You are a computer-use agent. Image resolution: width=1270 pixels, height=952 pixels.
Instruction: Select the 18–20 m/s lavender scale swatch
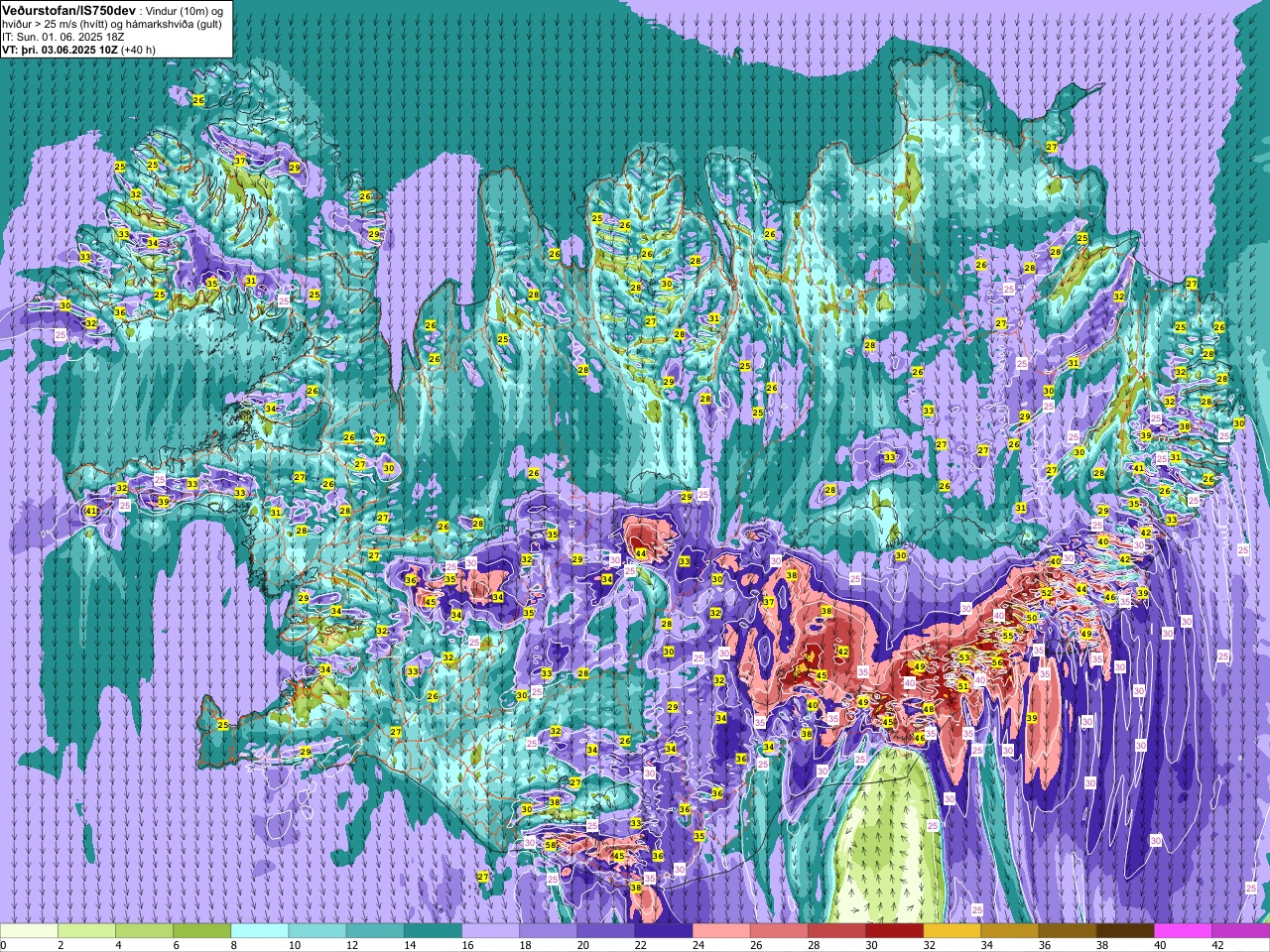[548, 931]
